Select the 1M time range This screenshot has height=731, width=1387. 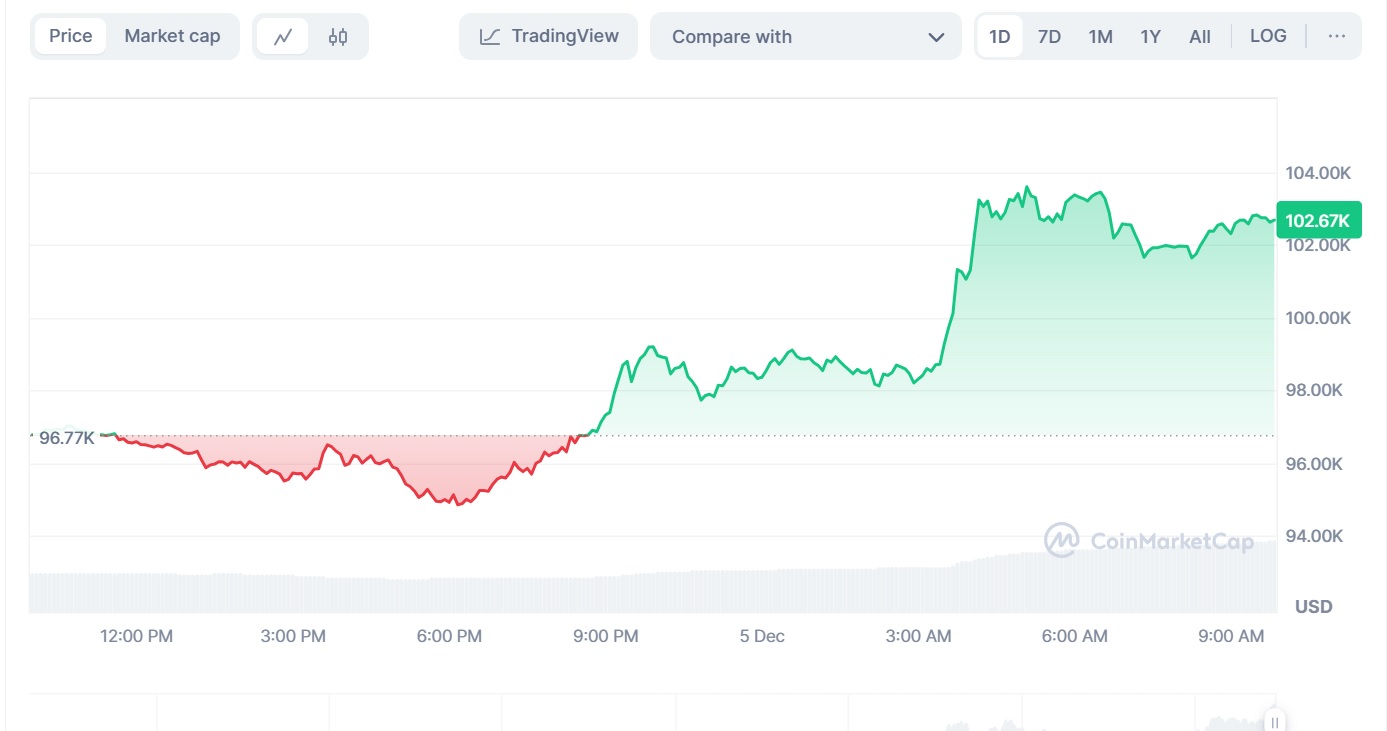point(1100,37)
